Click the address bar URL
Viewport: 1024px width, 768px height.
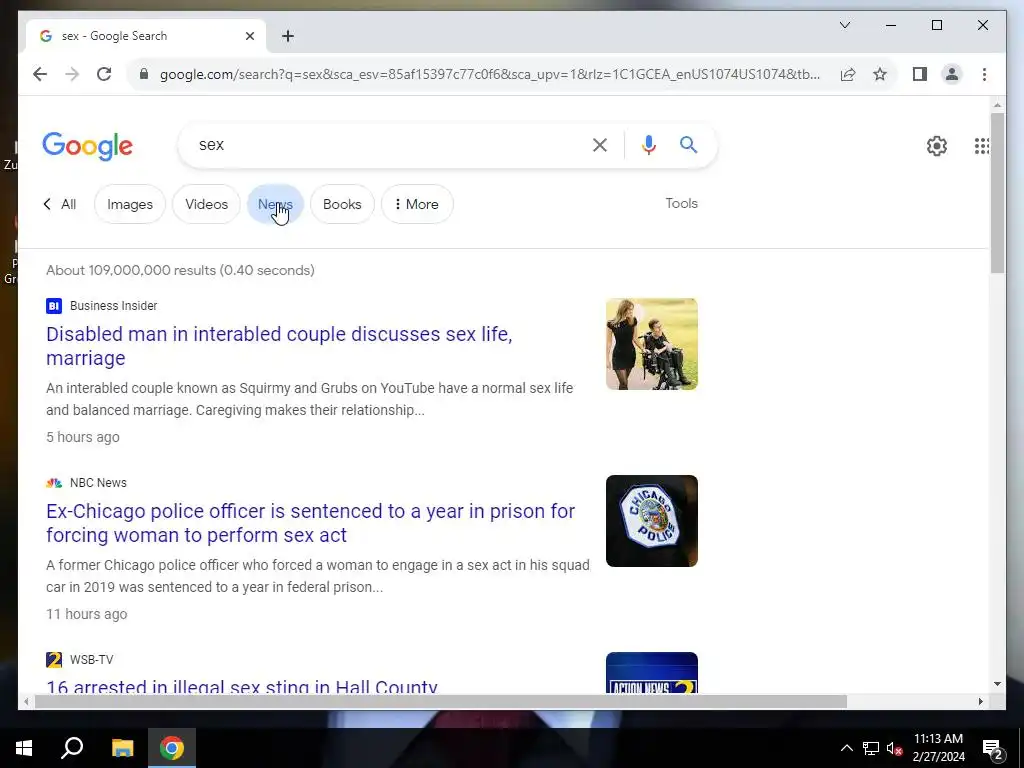(490, 74)
